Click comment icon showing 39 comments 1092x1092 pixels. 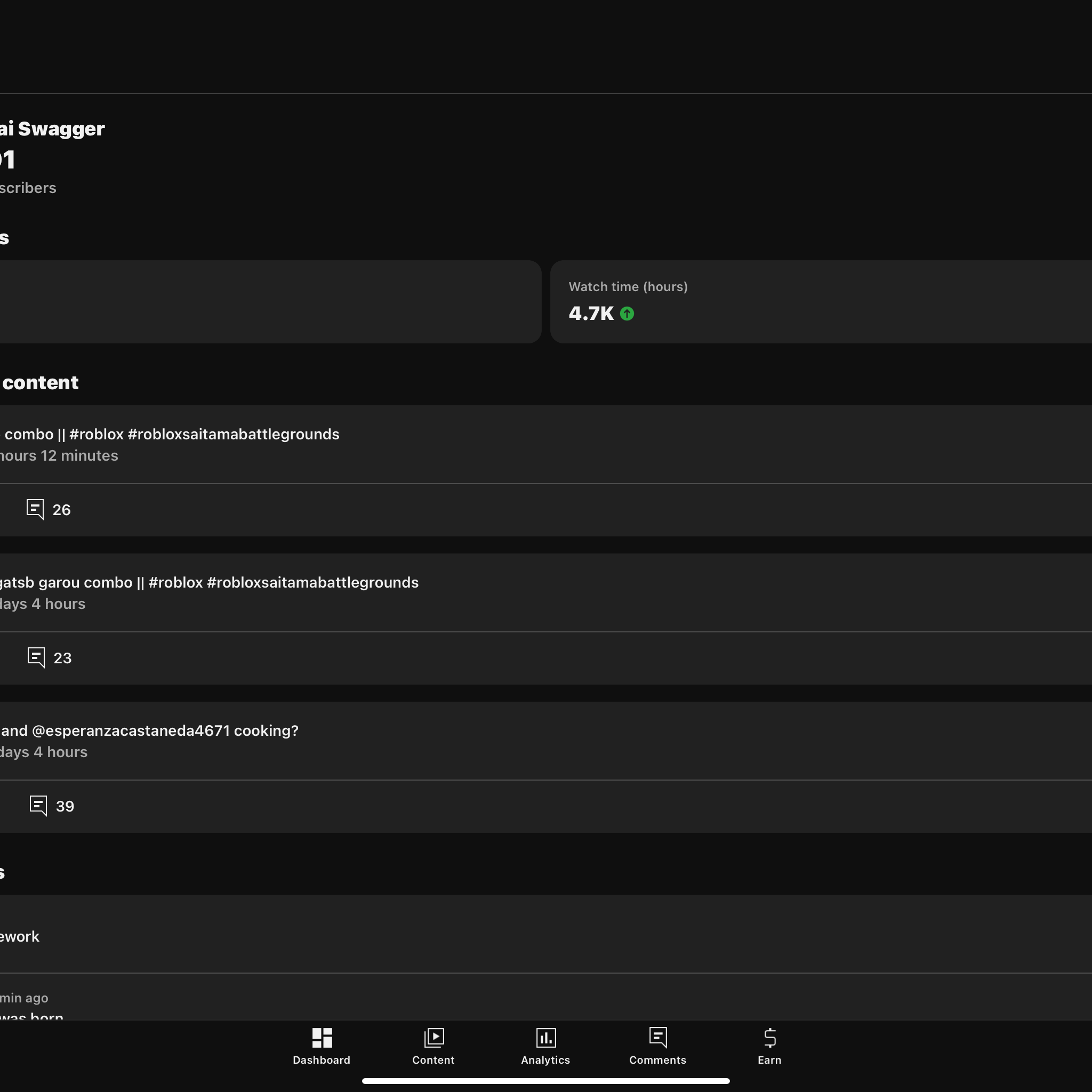pos(38,806)
